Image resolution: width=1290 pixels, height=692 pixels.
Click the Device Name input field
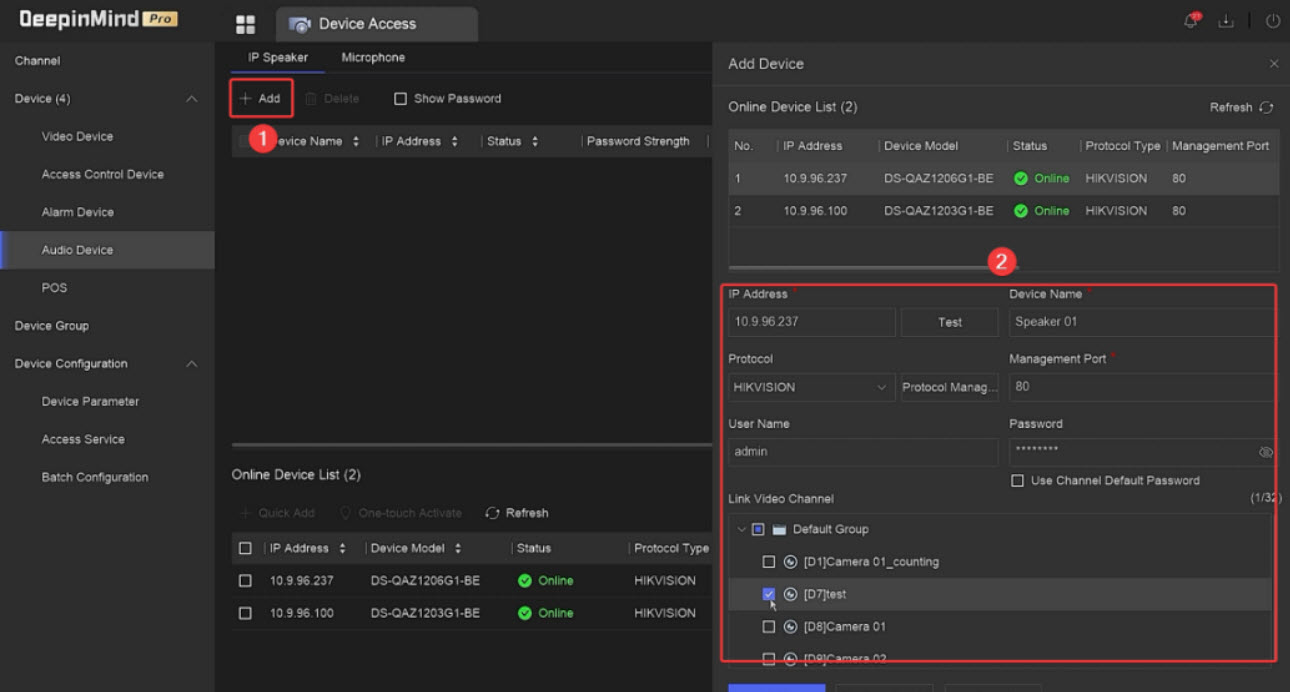pyautogui.click(x=1140, y=322)
